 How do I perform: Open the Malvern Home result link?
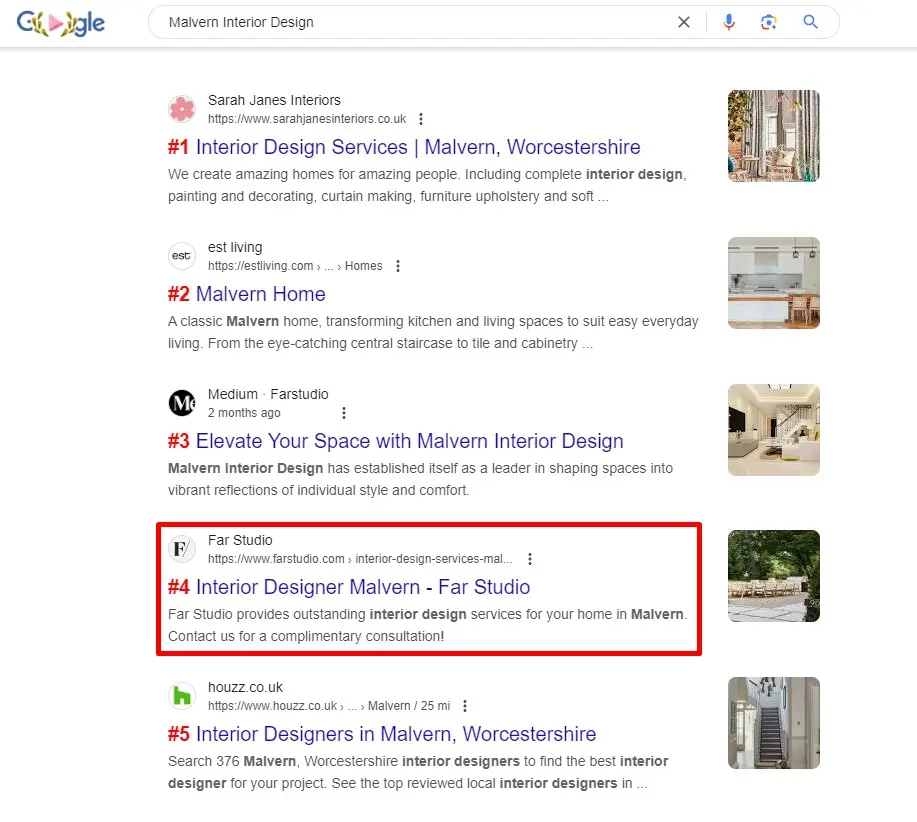pos(260,294)
